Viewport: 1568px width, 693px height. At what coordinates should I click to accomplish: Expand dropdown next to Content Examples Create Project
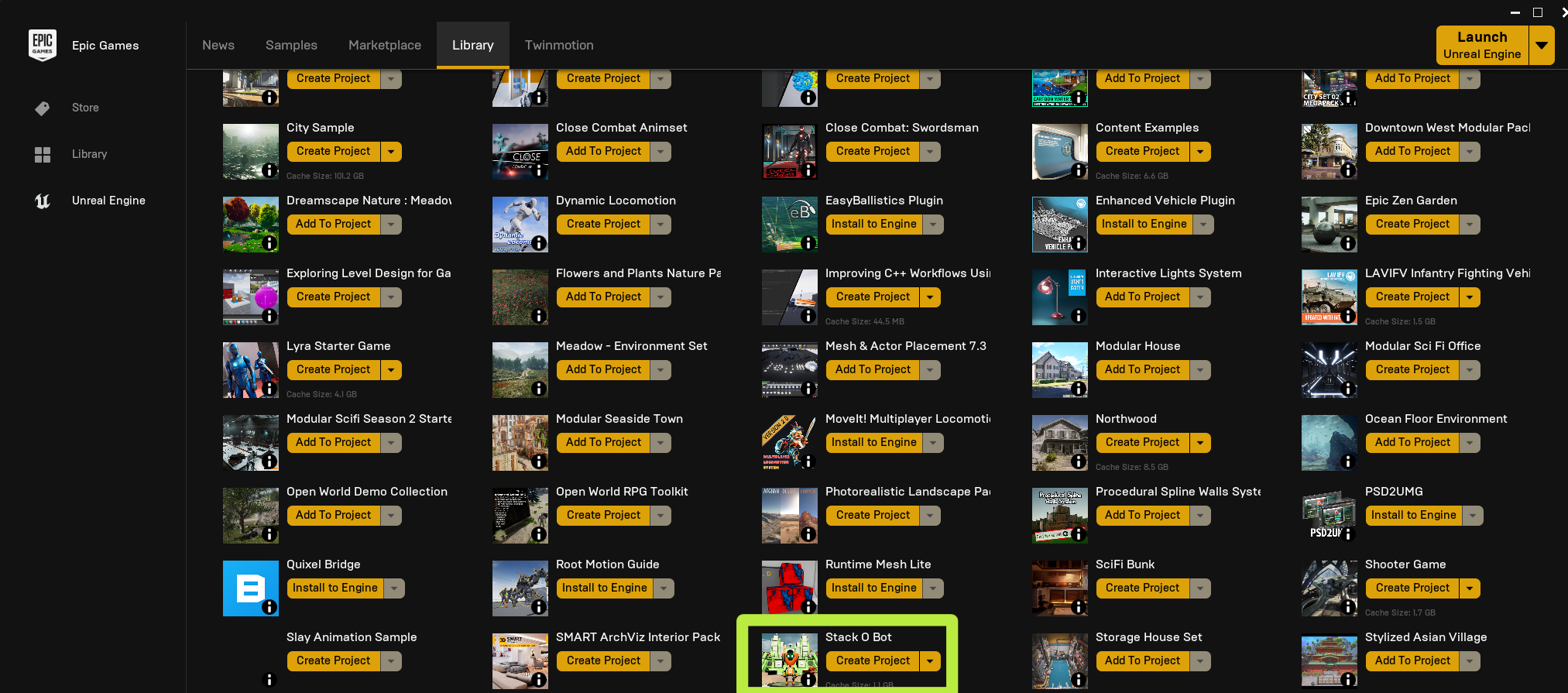1200,152
